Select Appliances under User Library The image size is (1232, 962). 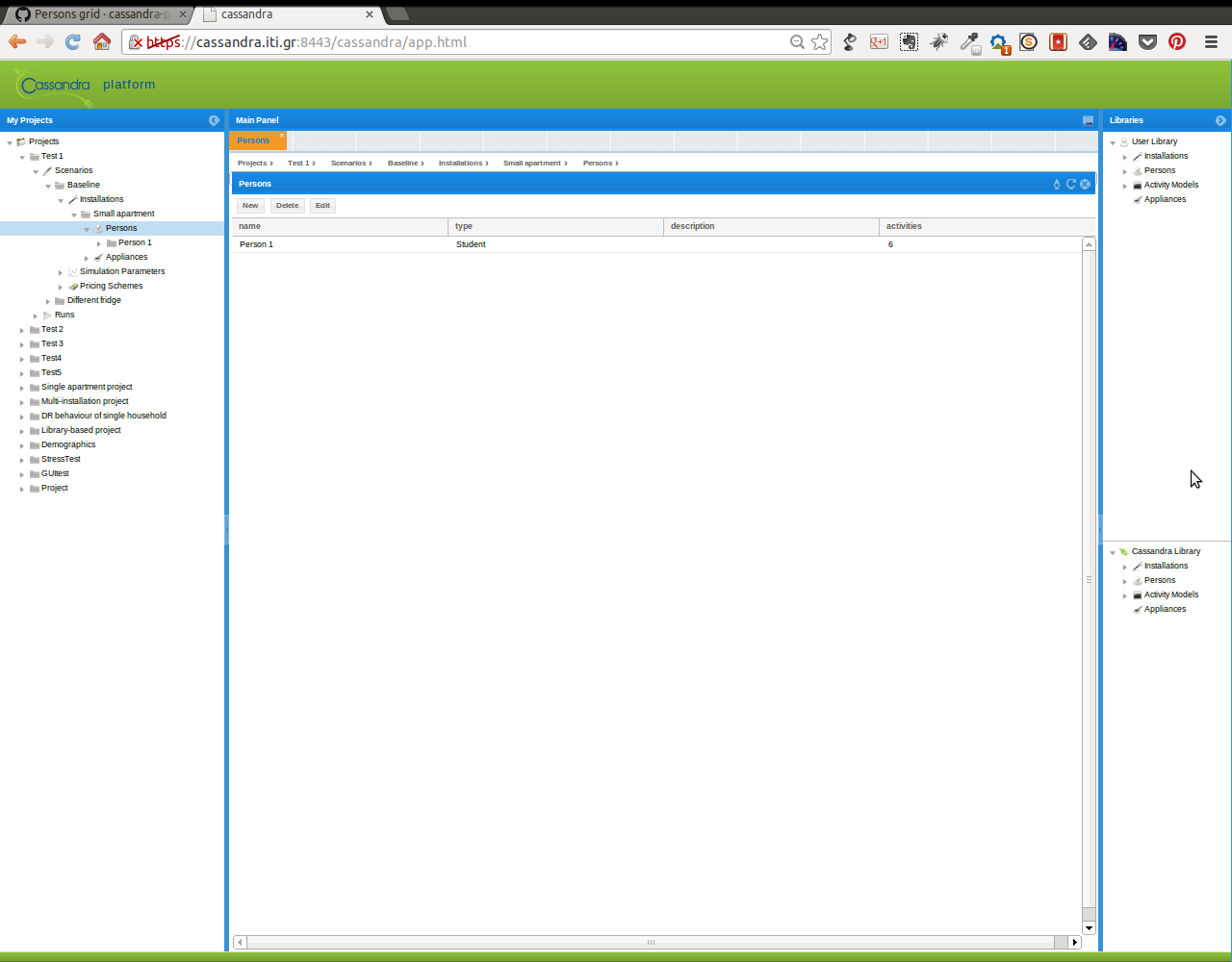click(x=1165, y=199)
